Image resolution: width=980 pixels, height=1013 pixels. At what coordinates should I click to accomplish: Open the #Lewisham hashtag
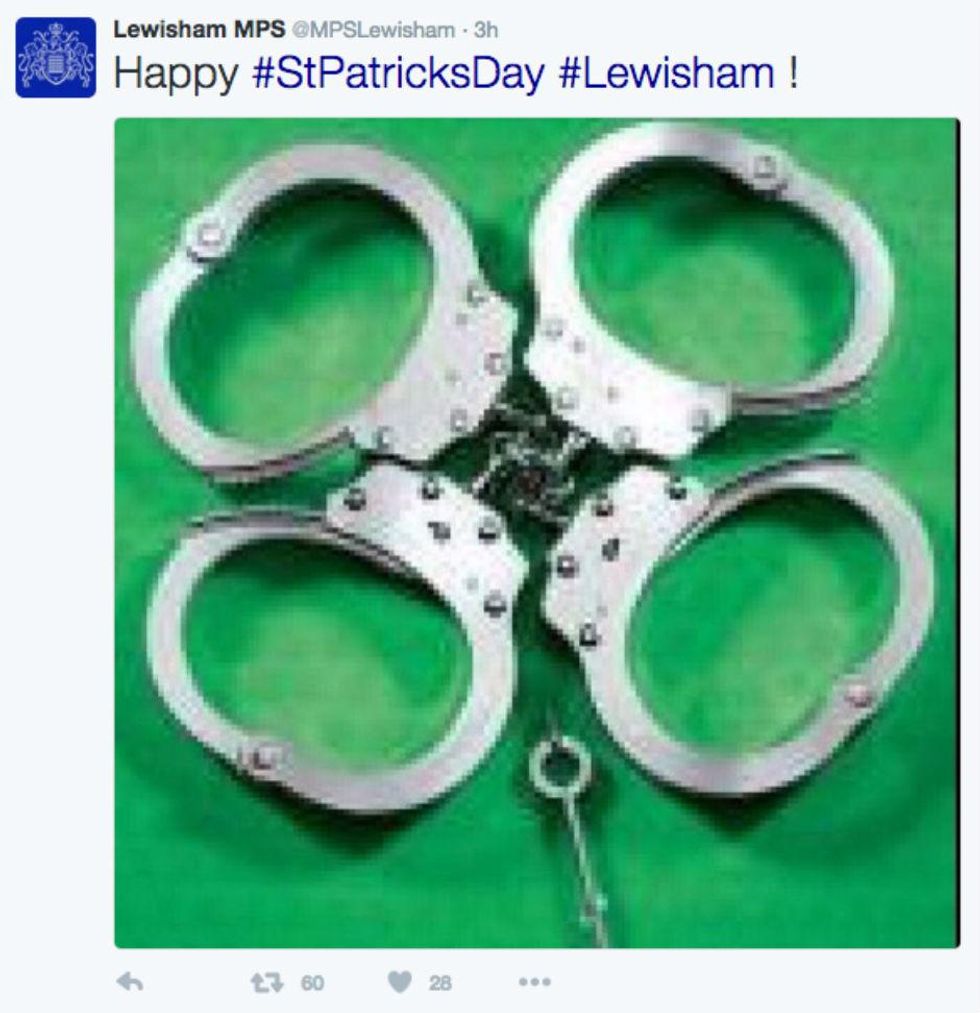pyautogui.click(x=666, y=73)
